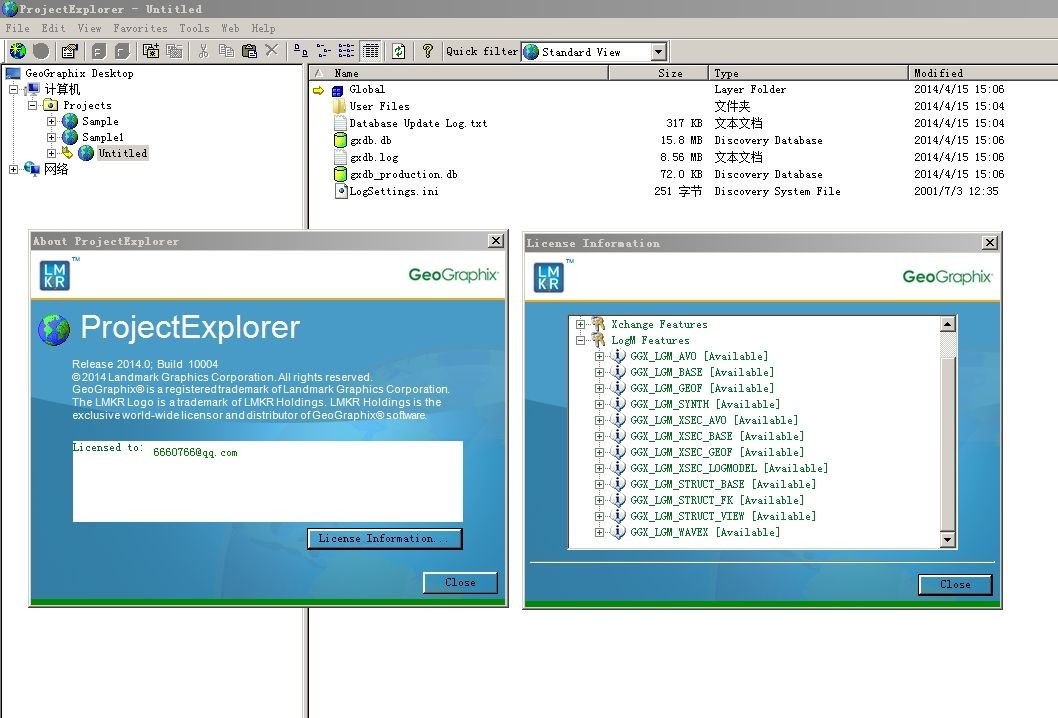Image resolution: width=1058 pixels, height=718 pixels.
Task: Click the gxdb_production.db database icon
Action: (x=341, y=174)
